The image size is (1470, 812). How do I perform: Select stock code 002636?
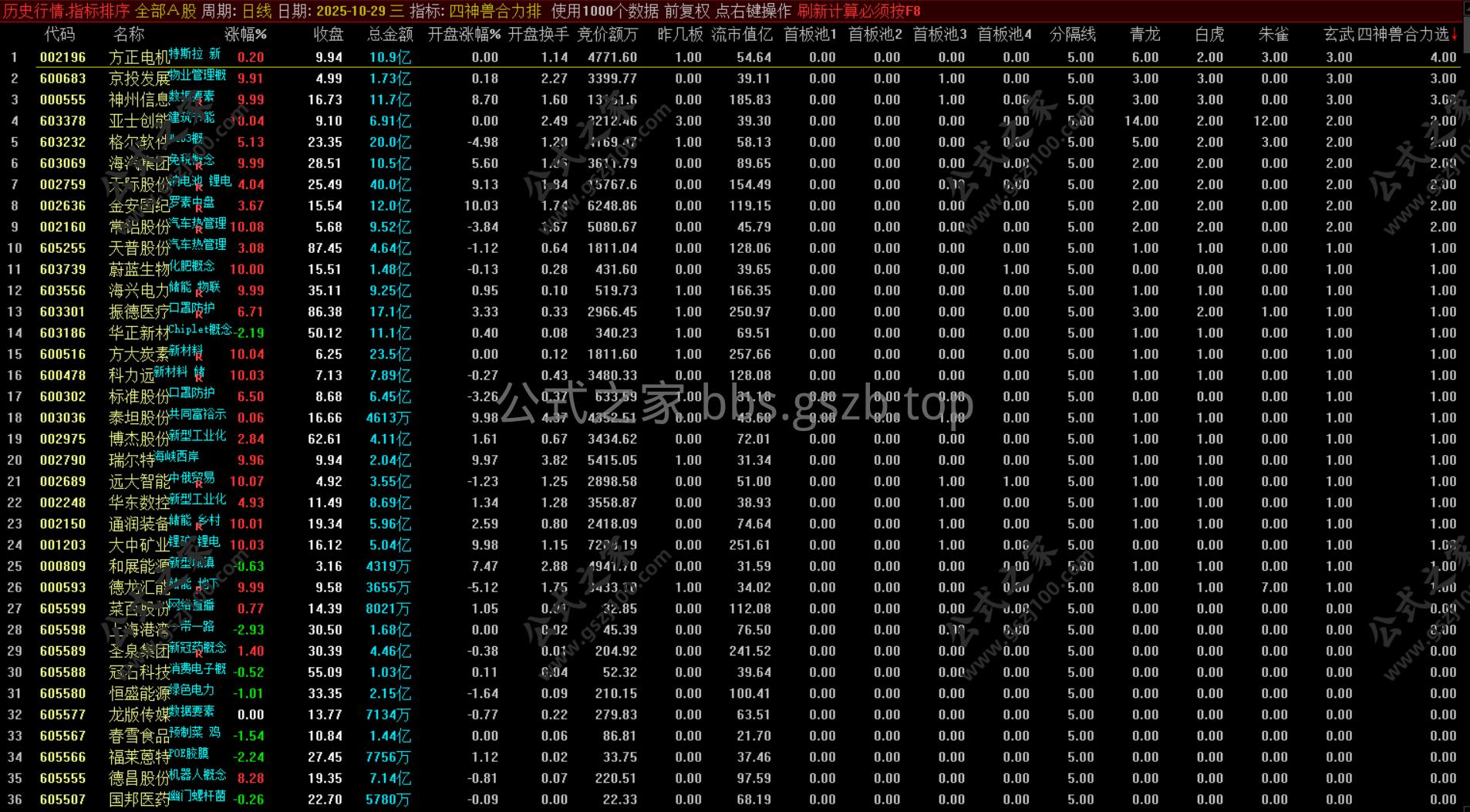62,206
